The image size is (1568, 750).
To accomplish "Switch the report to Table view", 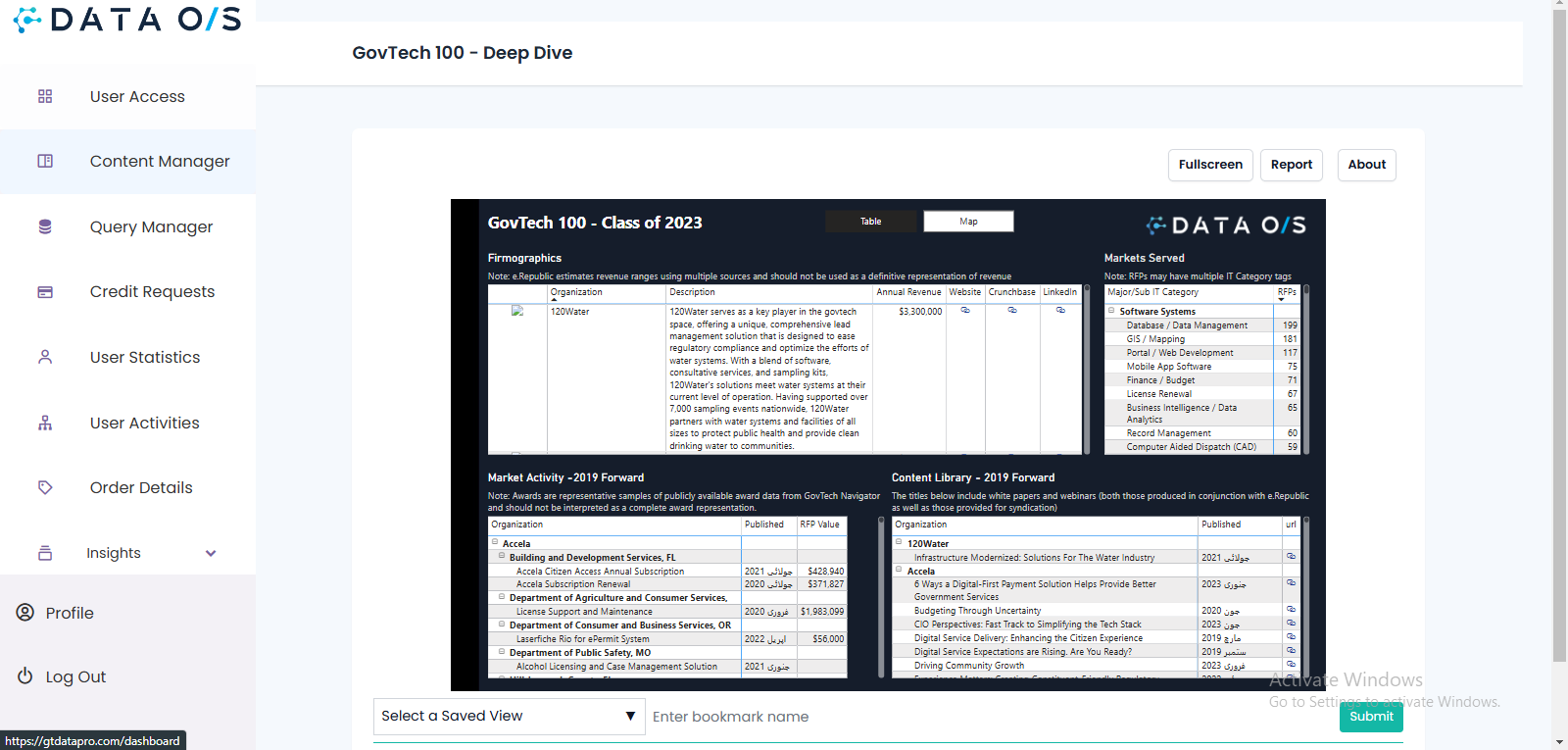I will point(870,222).
